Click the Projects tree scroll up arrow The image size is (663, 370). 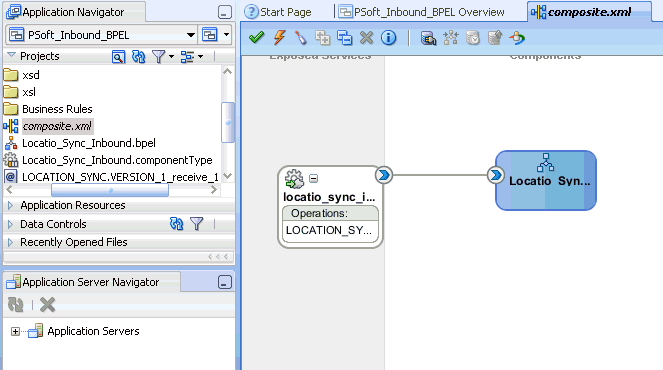[x=227, y=71]
